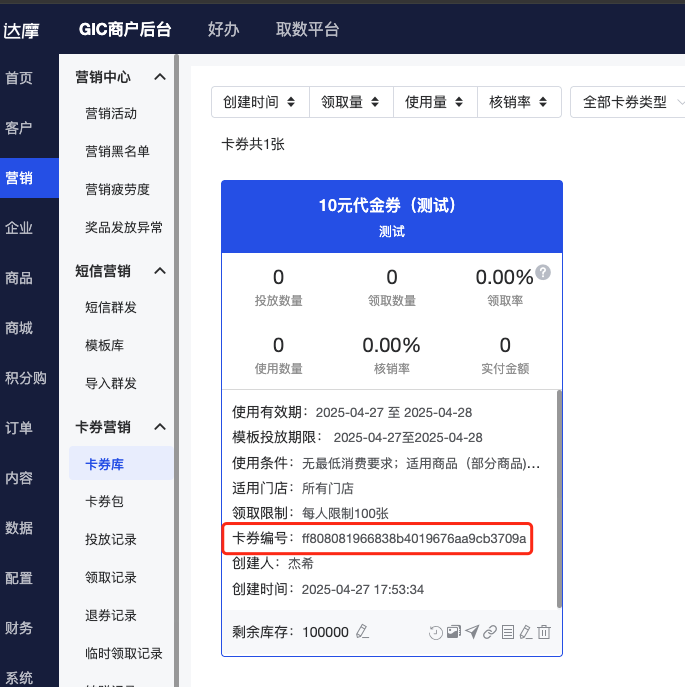Click the clock history icon on coupon card
This screenshot has height=687, width=685.
point(436,632)
